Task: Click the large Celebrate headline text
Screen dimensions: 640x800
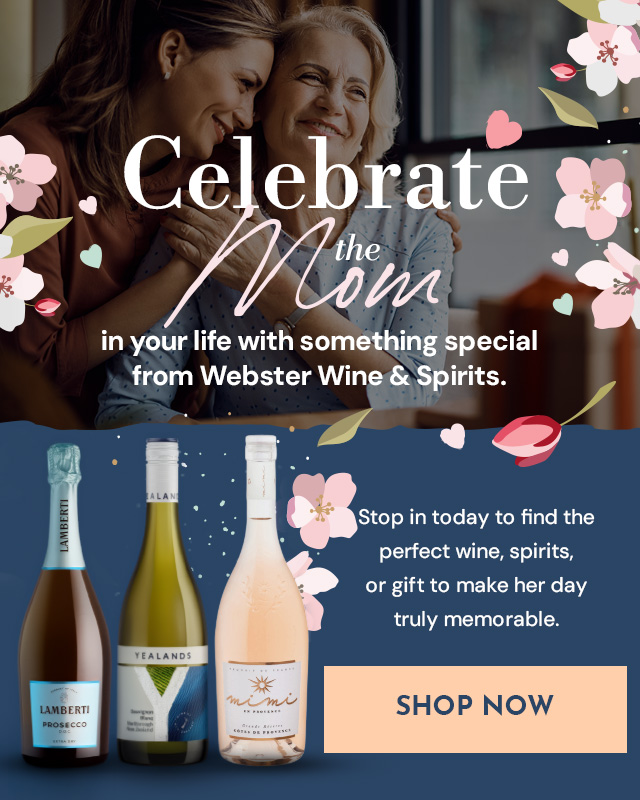Action: 326,173
